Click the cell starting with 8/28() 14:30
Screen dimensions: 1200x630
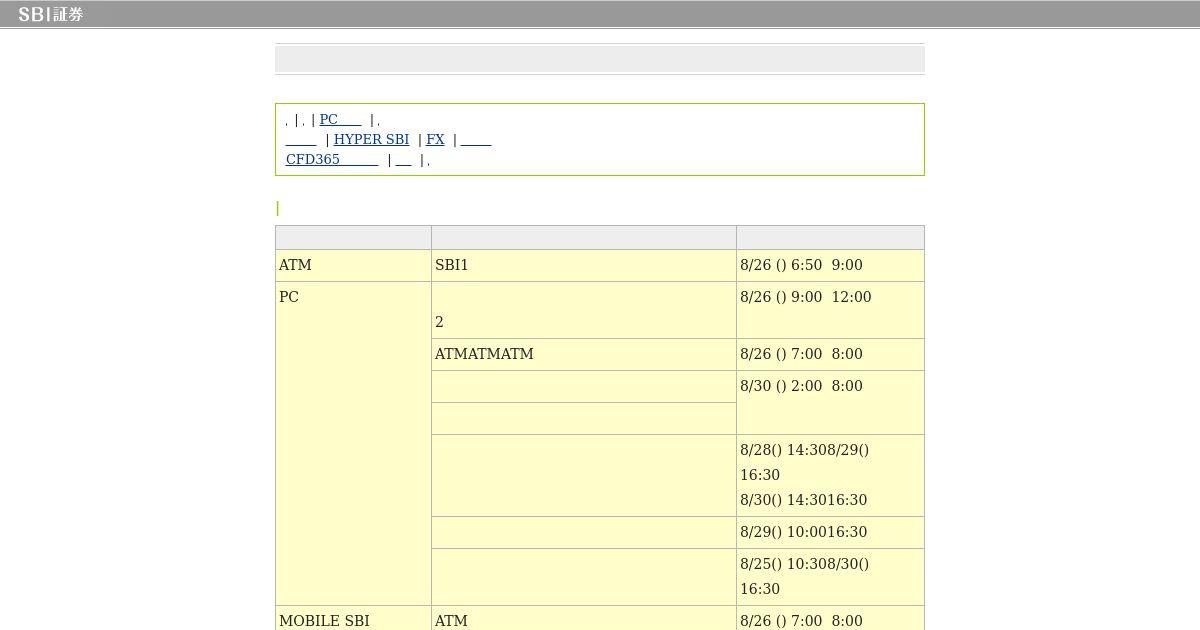click(830, 475)
